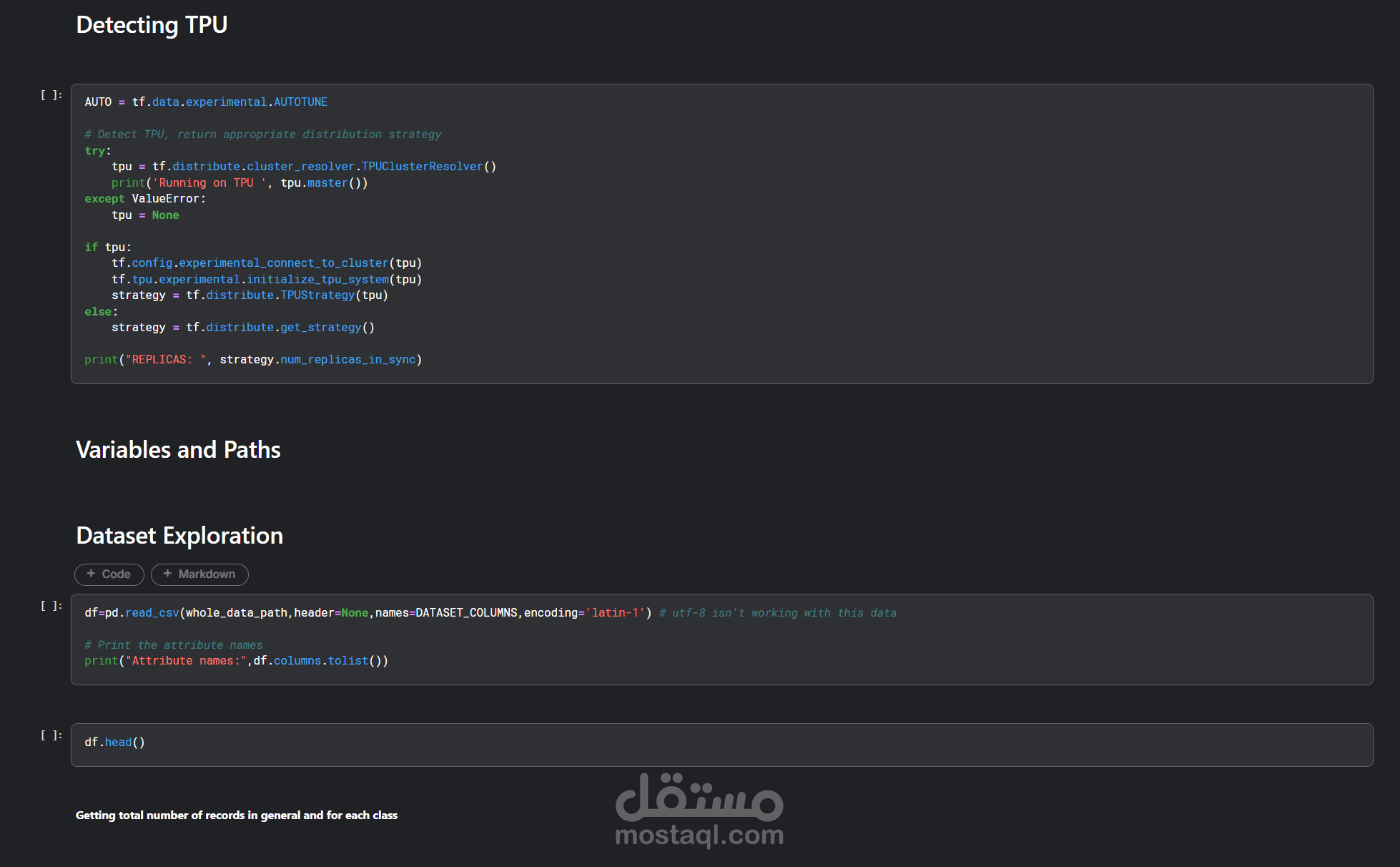Click the print REPLICAS line of code
Image resolution: width=1400 pixels, height=867 pixels.
(x=253, y=360)
